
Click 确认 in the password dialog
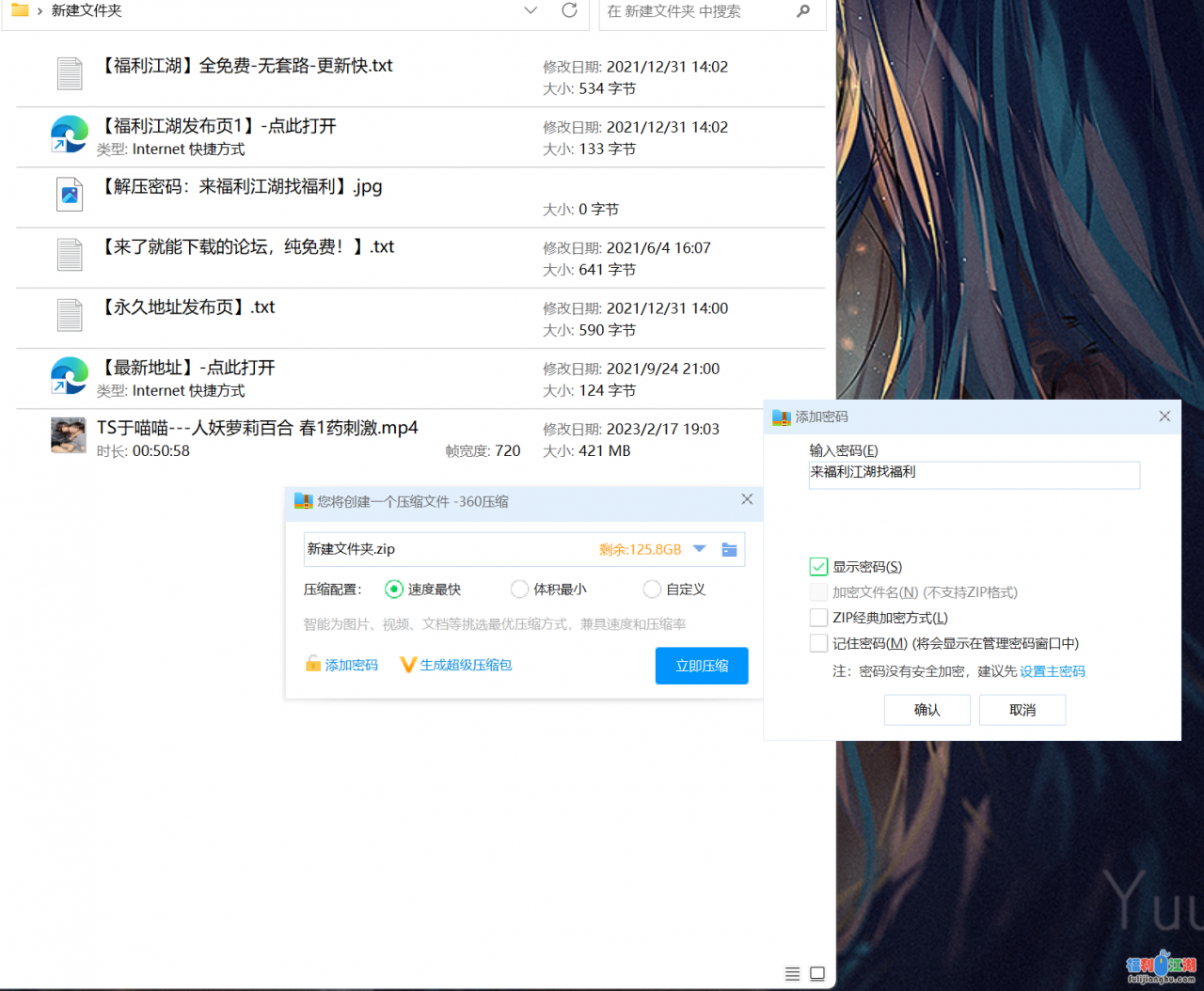pos(927,710)
